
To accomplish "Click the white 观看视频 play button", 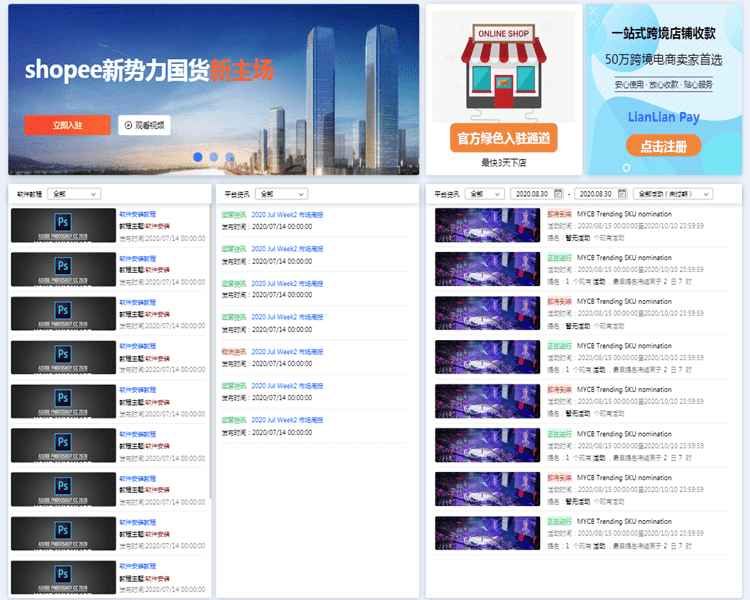I will point(144,125).
